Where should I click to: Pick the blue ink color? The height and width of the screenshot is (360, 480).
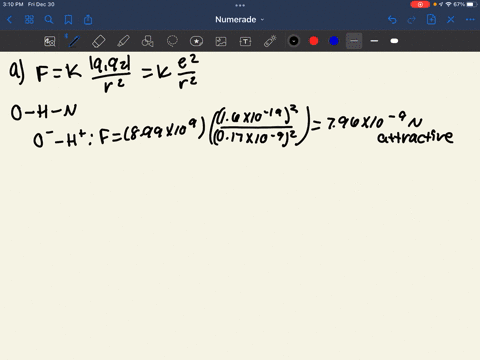click(334, 41)
